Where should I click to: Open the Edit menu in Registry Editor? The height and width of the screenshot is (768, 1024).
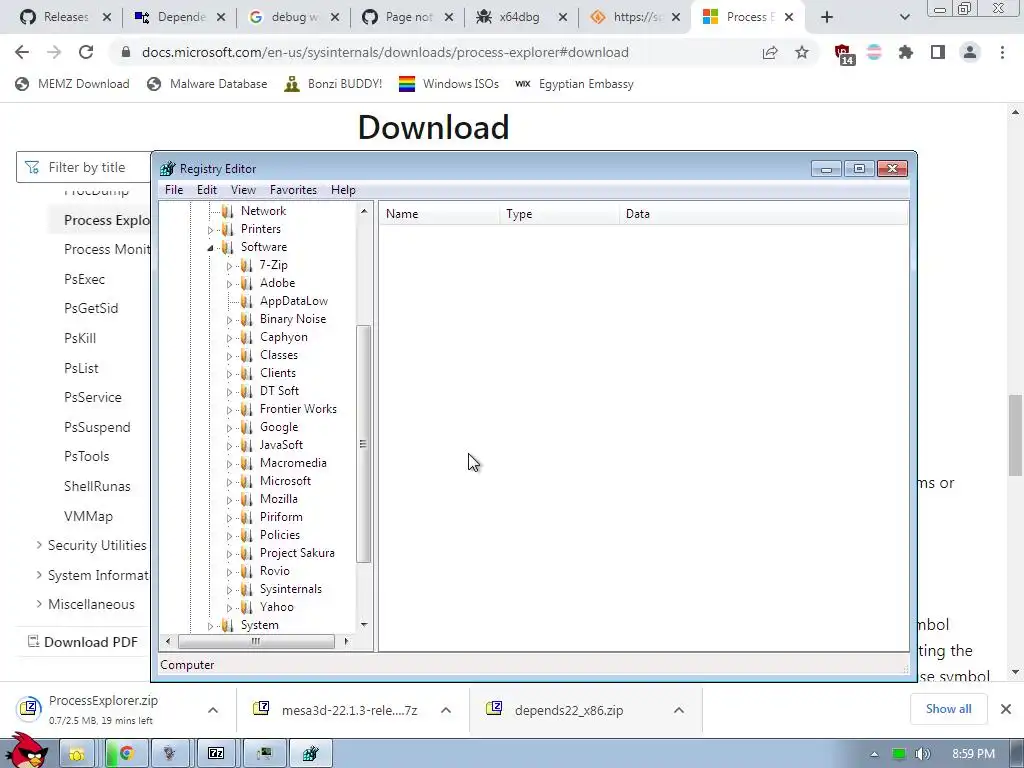pyautogui.click(x=206, y=190)
